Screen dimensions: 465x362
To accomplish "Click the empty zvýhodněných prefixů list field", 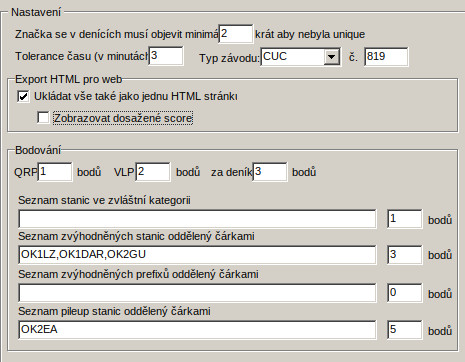I will [197, 293].
